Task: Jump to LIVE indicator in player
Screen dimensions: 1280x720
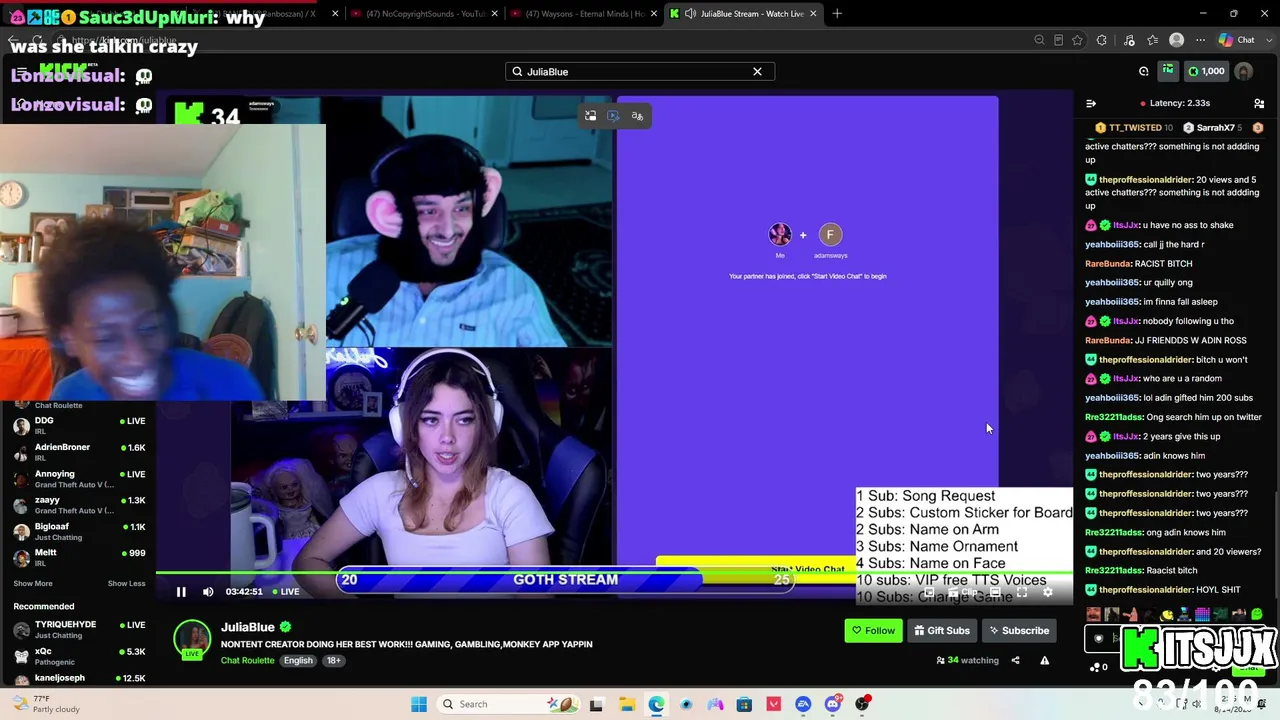Action: point(285,592)
